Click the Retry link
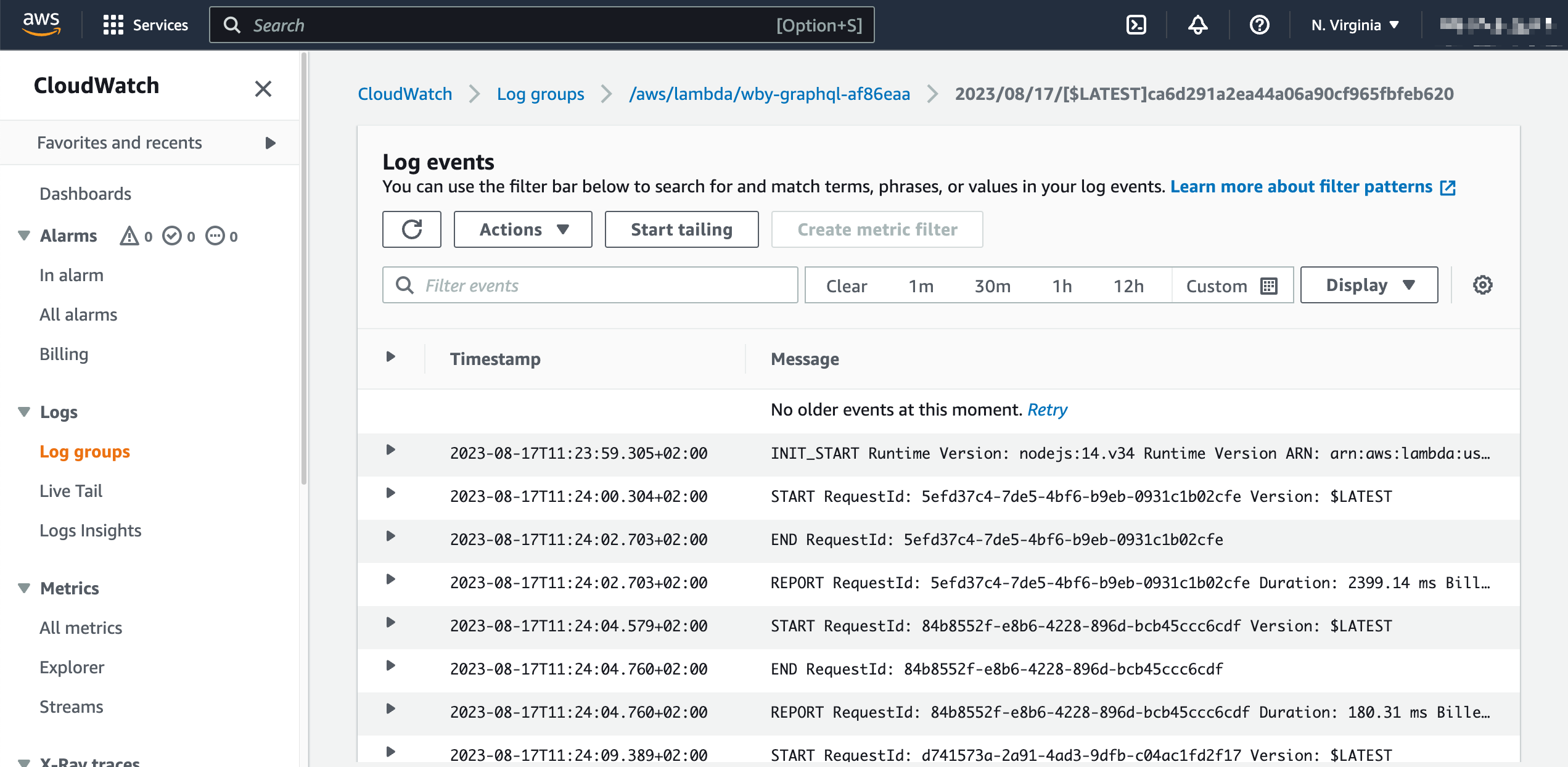This screenshot has width=1568, height=767. pos(1047,409)
